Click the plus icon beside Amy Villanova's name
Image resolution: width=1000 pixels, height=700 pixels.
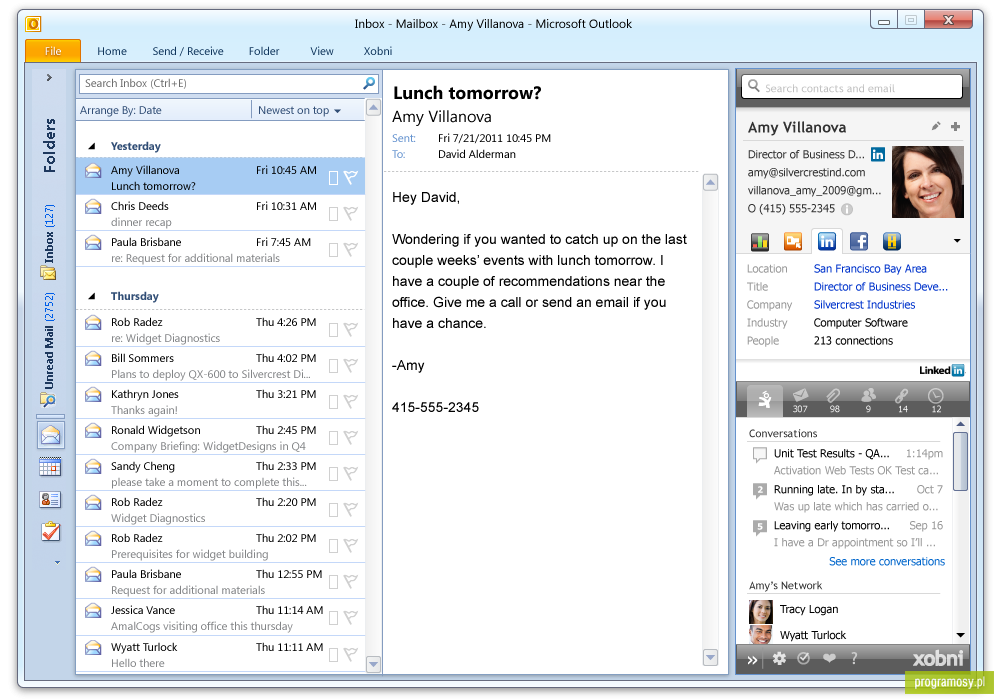point(955,126)
